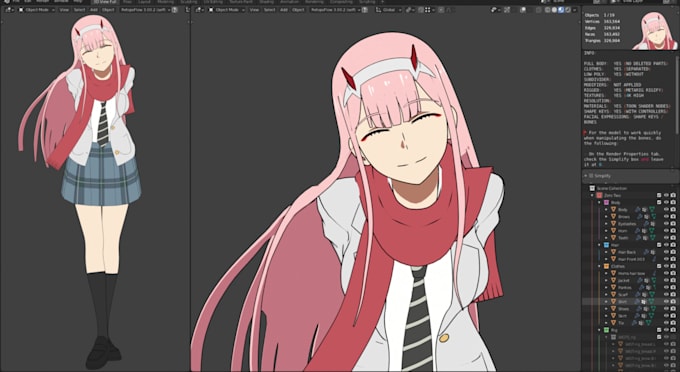The width and height of the screenshot is (680, 372).
Task: Click the blue Hair collection icon
Action: click(x=606, y=245)
